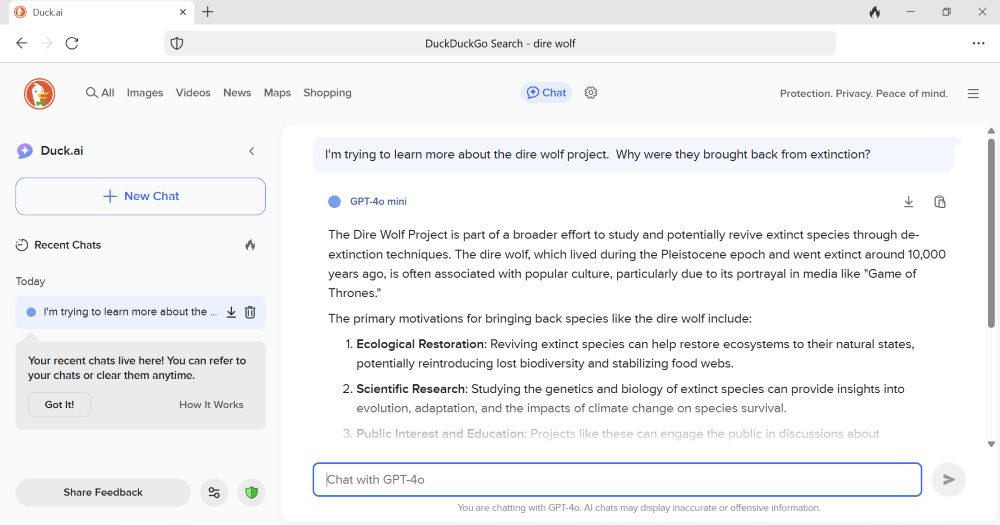Download the GPT-4o mini response

[909, 201]
